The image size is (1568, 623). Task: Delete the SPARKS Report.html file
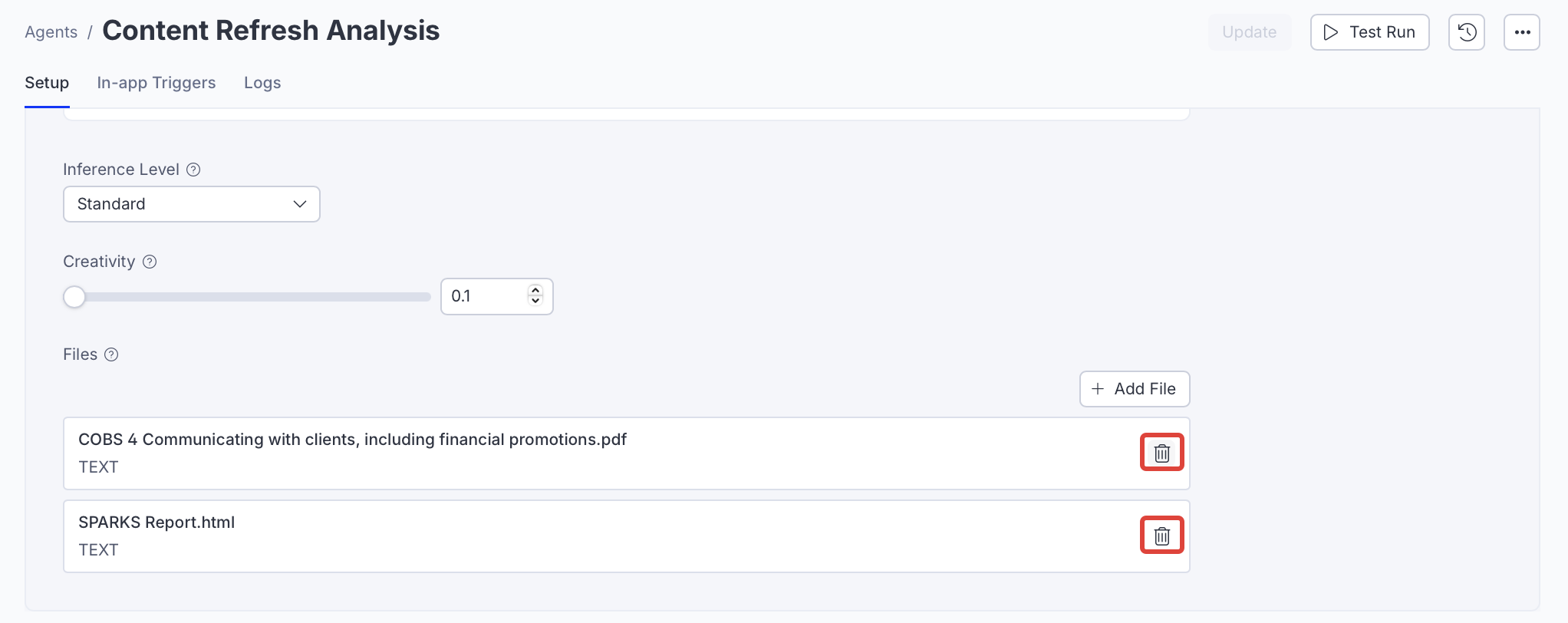(x=1161, y=536)
